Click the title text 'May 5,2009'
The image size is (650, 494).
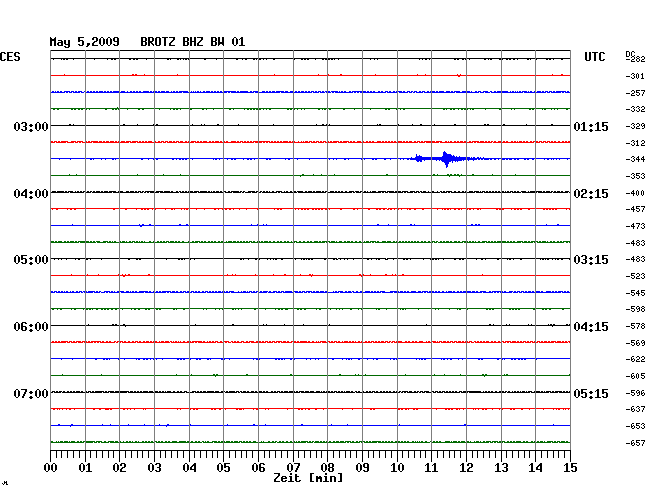coord(85,42)
